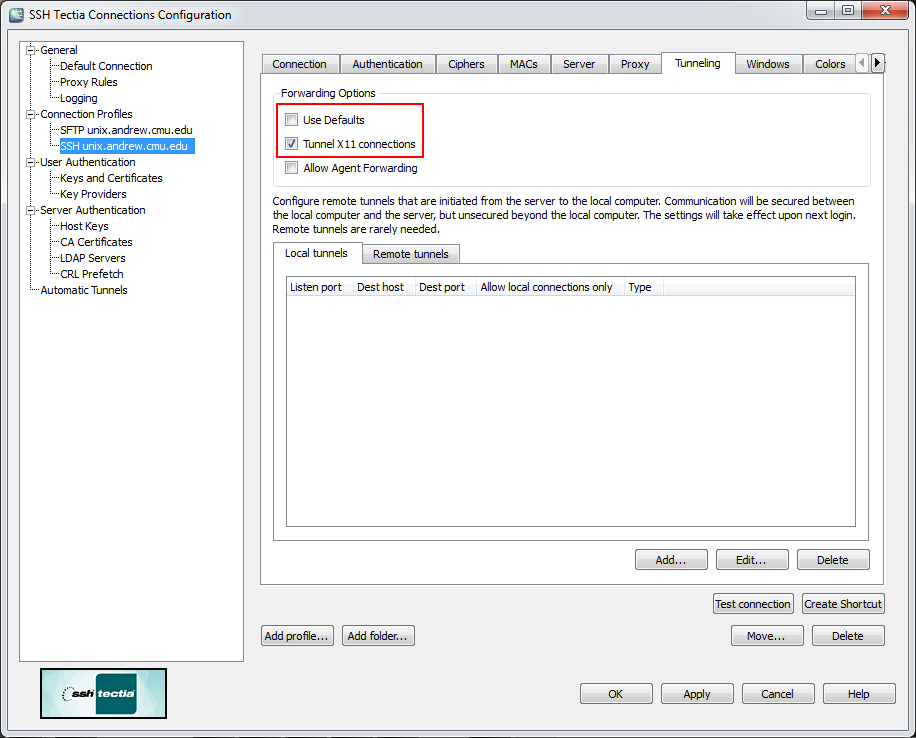The width and height of the screenshot is (916, 738).
Task: Enable Allow Agent Forwarding
Action: [x=292, y=168]
